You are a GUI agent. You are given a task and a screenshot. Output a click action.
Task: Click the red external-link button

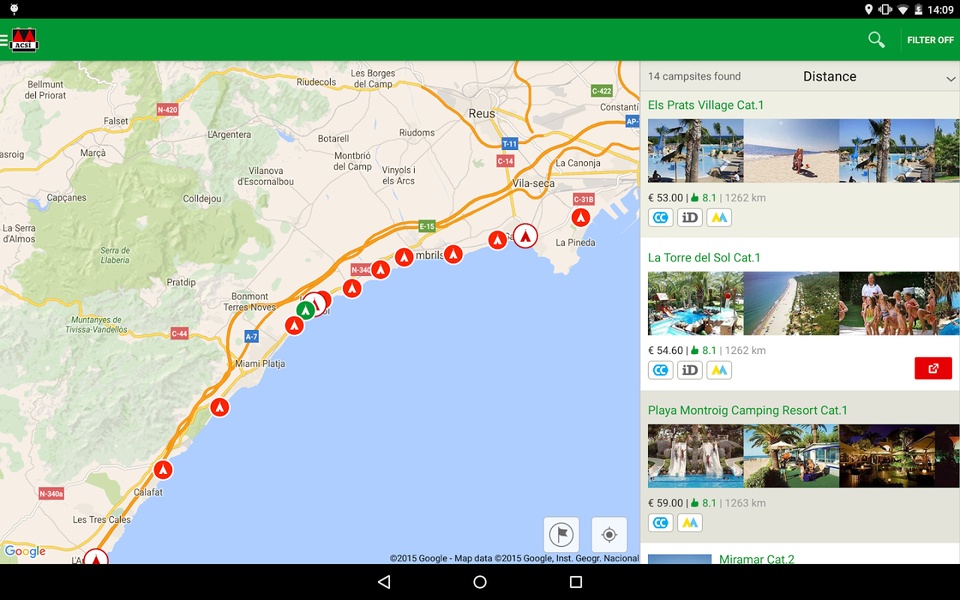click(x=932, y=368)
